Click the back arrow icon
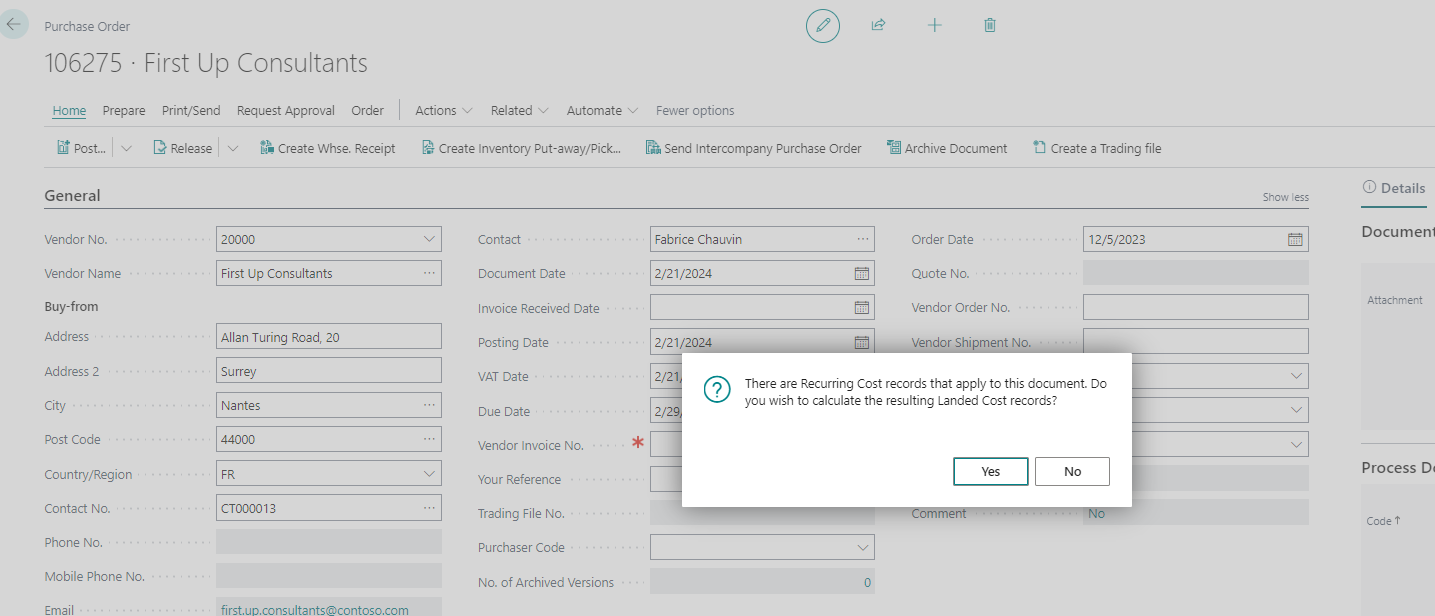The image size is (1435, 616). click(13, 24)
